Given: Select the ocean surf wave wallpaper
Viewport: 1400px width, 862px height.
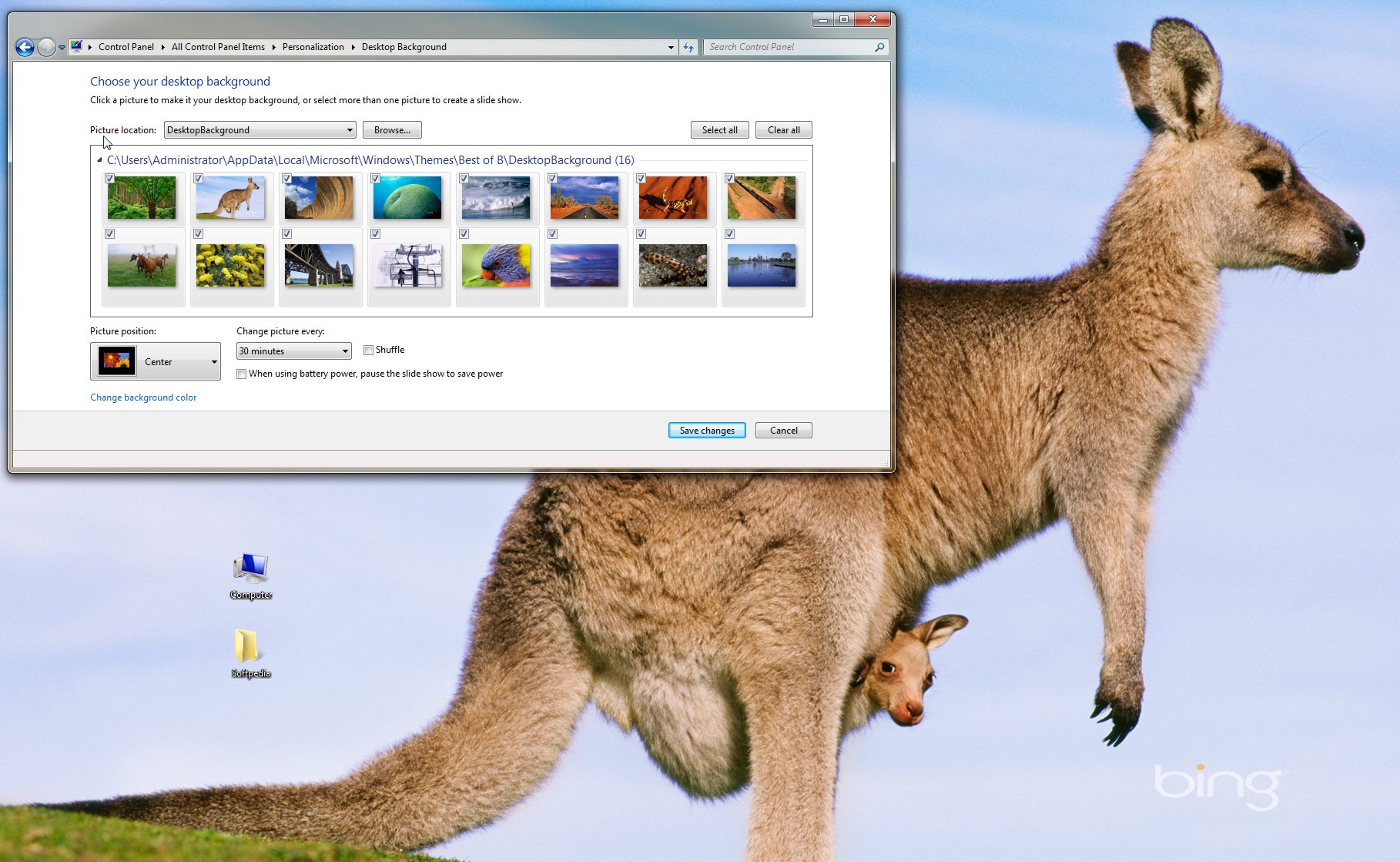Looking at the screenshot, I should point(496,198).
